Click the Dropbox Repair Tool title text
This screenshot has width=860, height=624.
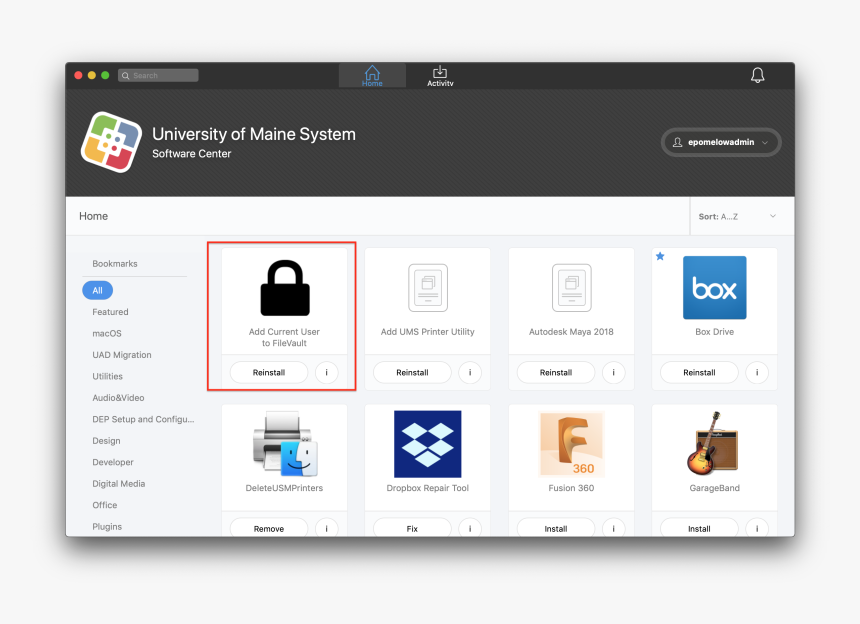pos(428,488)
